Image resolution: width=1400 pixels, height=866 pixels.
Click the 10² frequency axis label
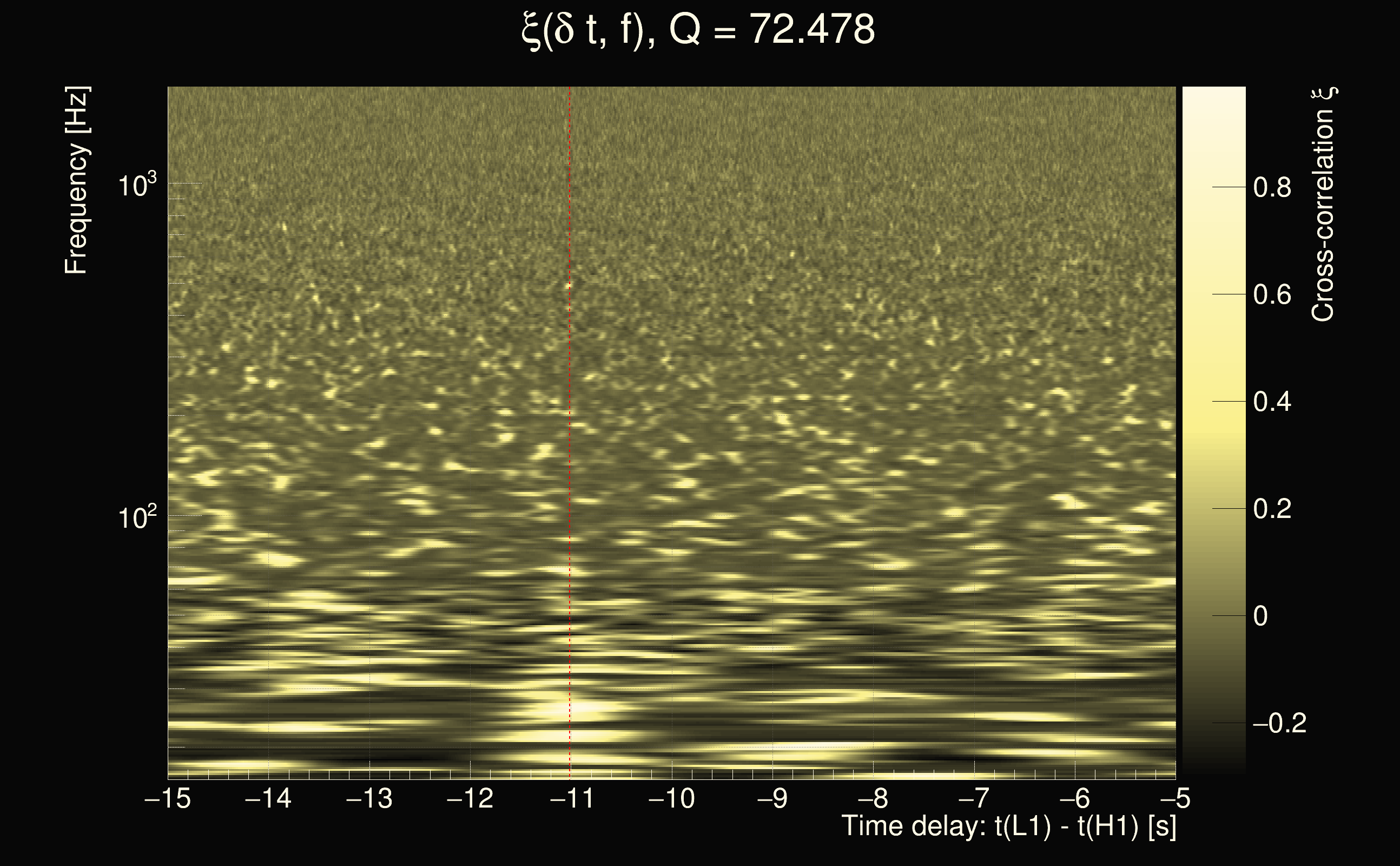137,517
